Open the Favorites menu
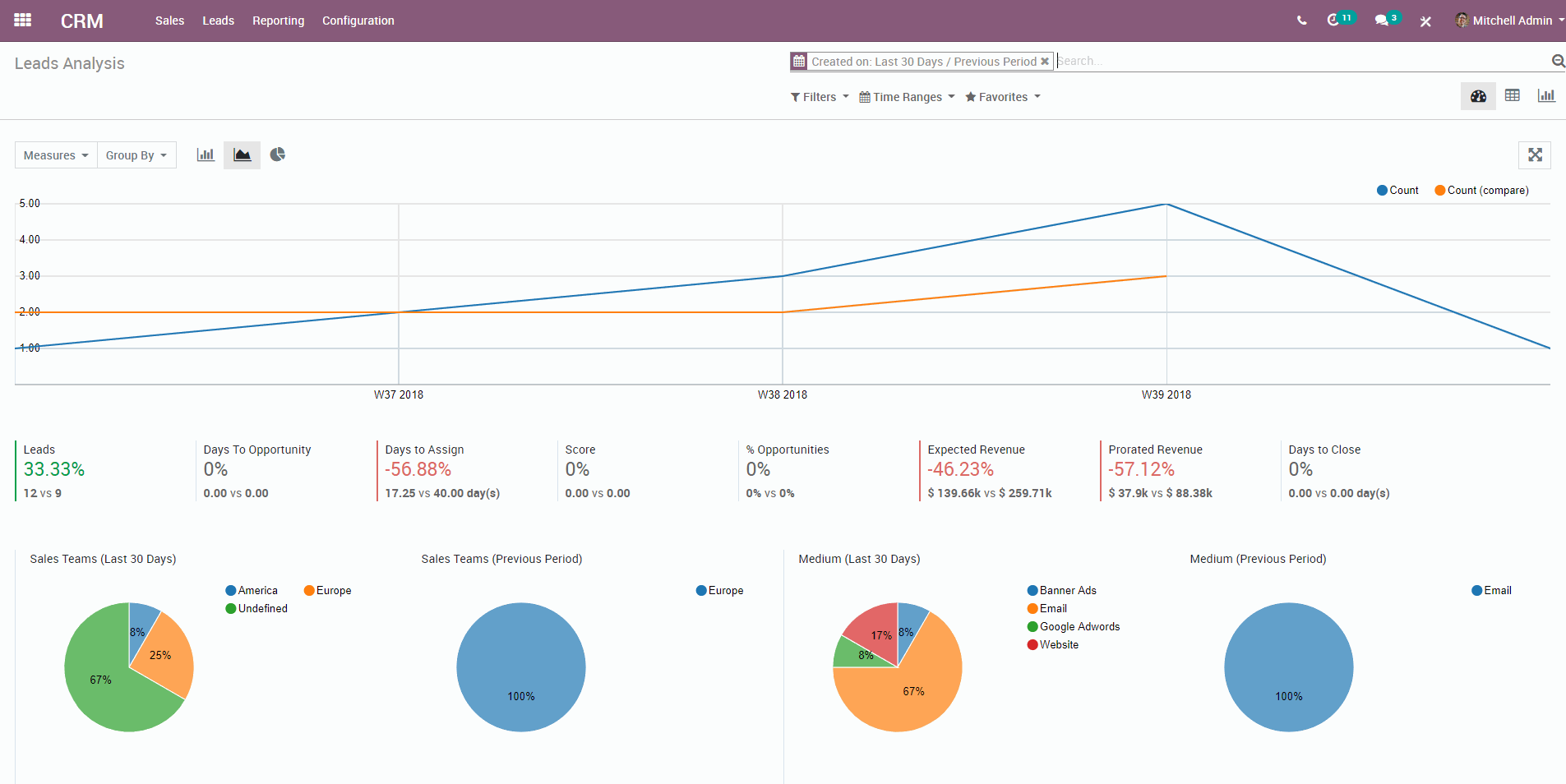The width and height of the screenshot is (1566, 784). point(1001,96)
